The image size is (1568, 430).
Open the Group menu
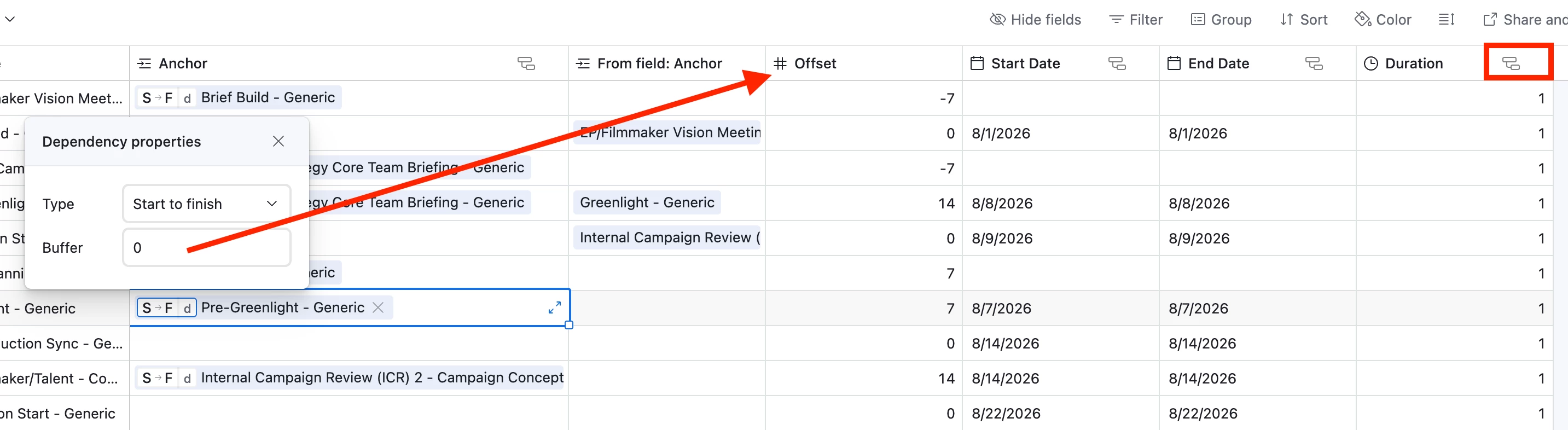click(1221, 20)
